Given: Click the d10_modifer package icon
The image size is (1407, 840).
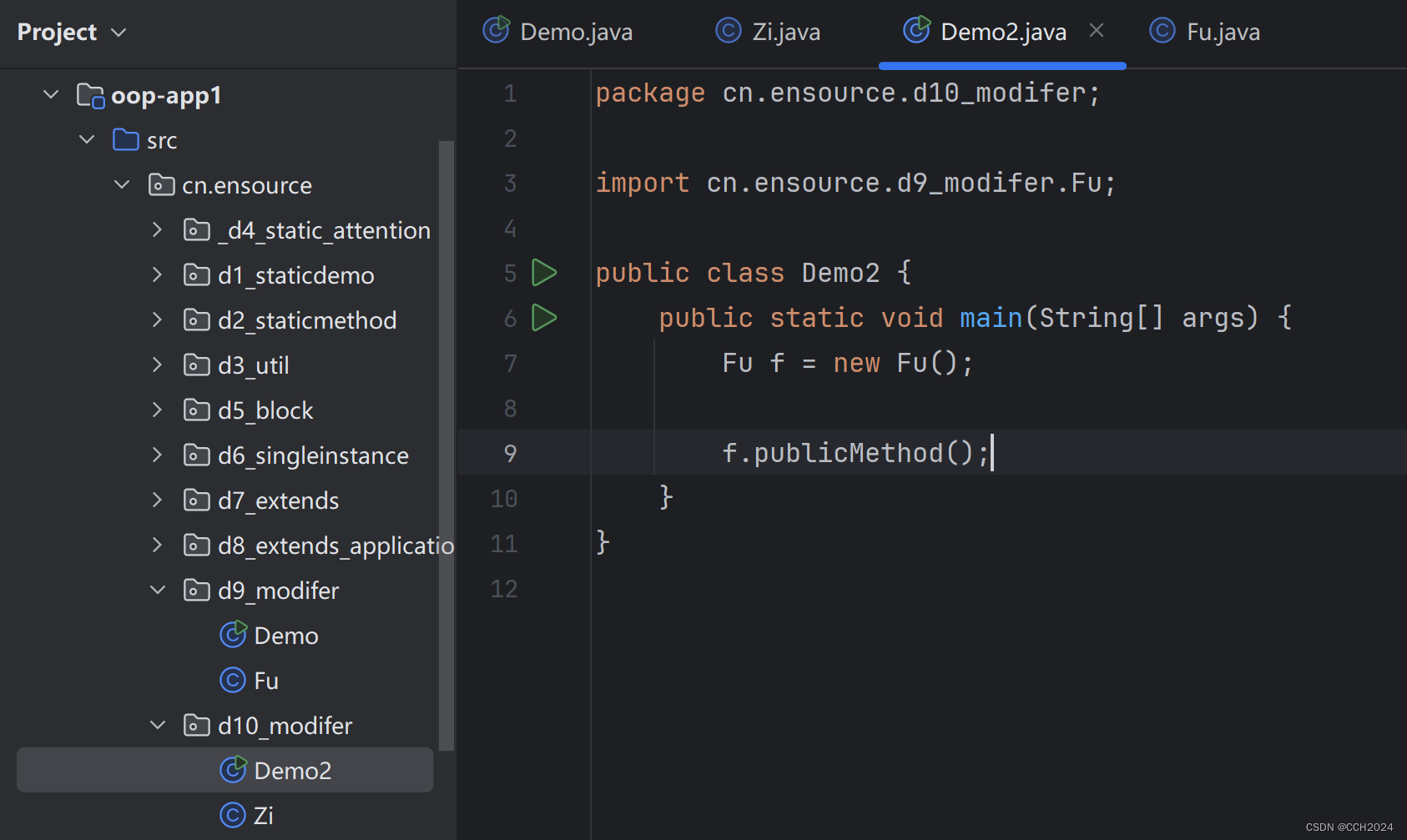Looking at the screenshot, I should (196, 726).
